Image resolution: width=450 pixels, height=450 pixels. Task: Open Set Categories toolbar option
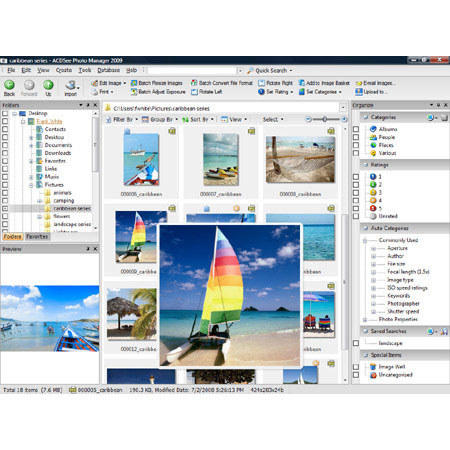click(x=320, y=92)
